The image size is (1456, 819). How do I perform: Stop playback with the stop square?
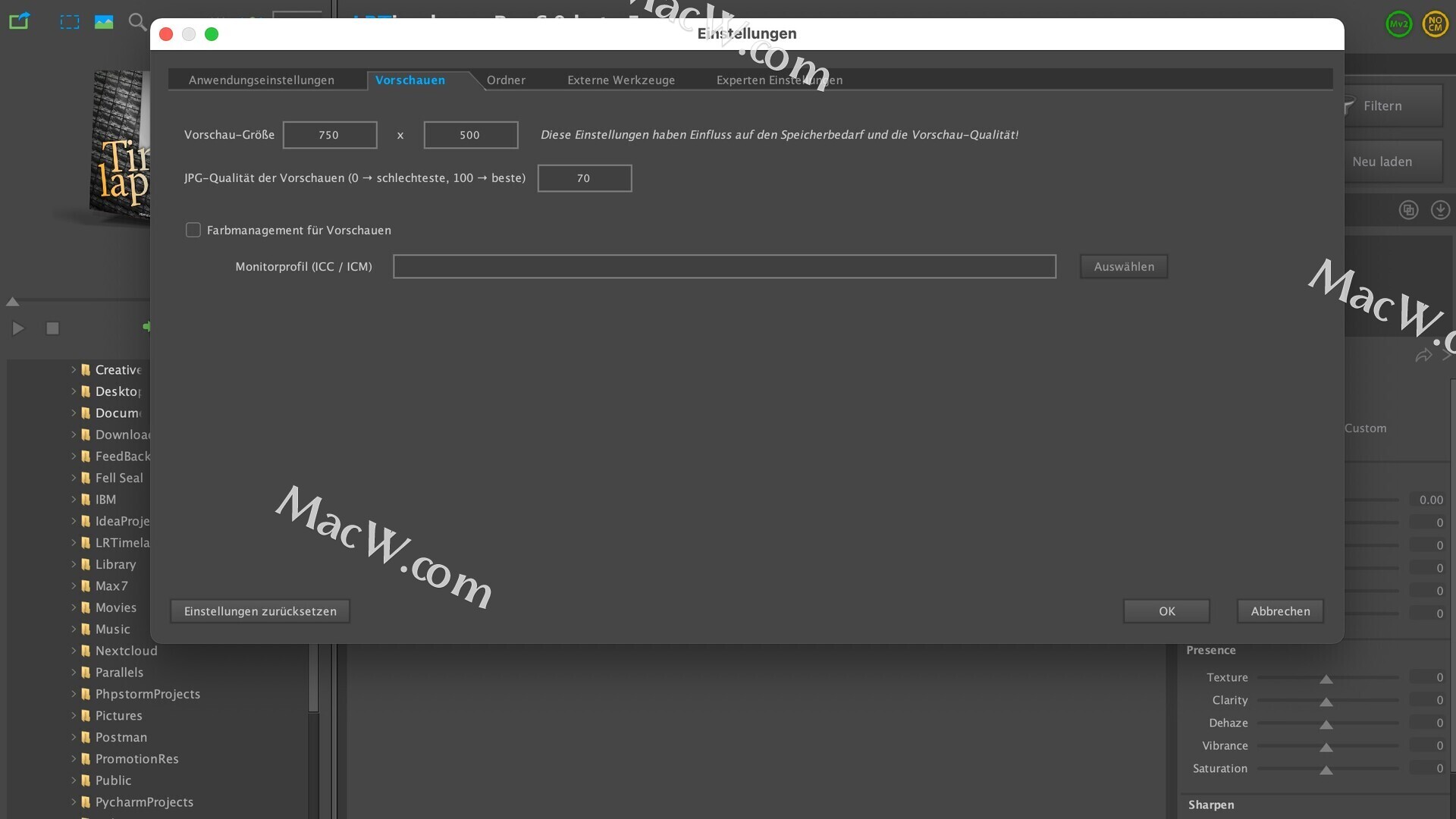tap(52, 328)
